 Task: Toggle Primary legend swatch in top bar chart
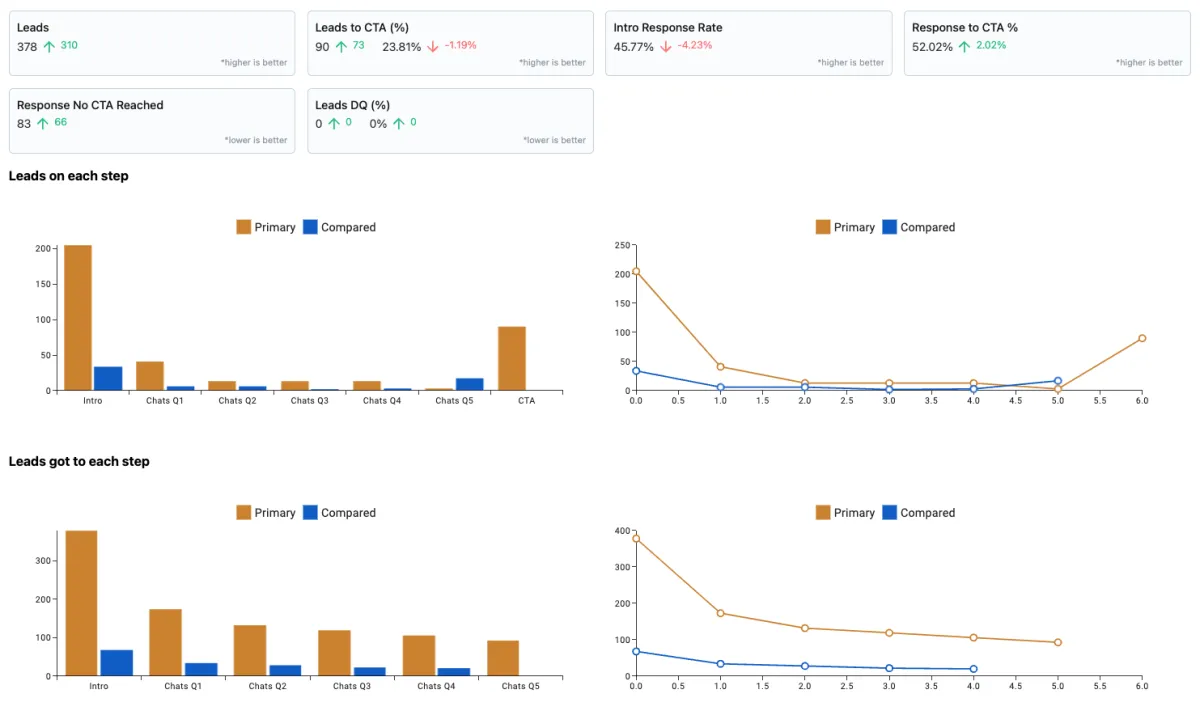point(244,227)
